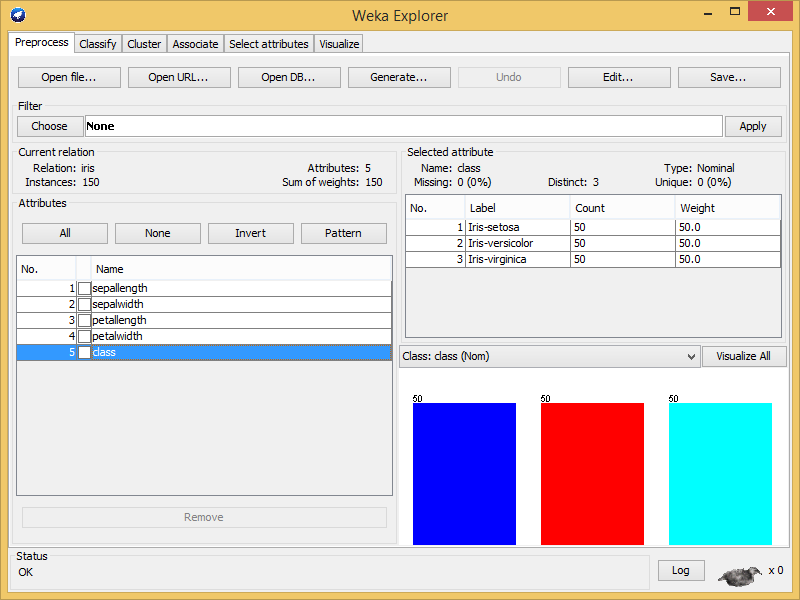Click the Name column header in Attributes
The height and width of the screenshot is (600, 800).
[x=241, y=269]
